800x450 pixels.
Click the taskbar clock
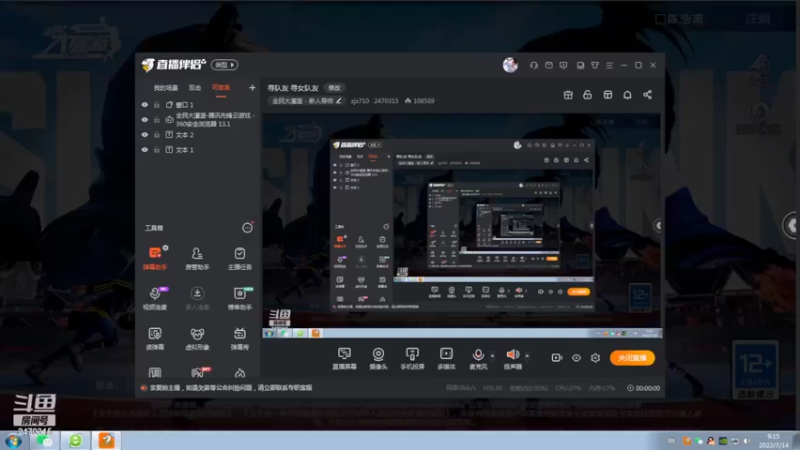pos(773,441)
